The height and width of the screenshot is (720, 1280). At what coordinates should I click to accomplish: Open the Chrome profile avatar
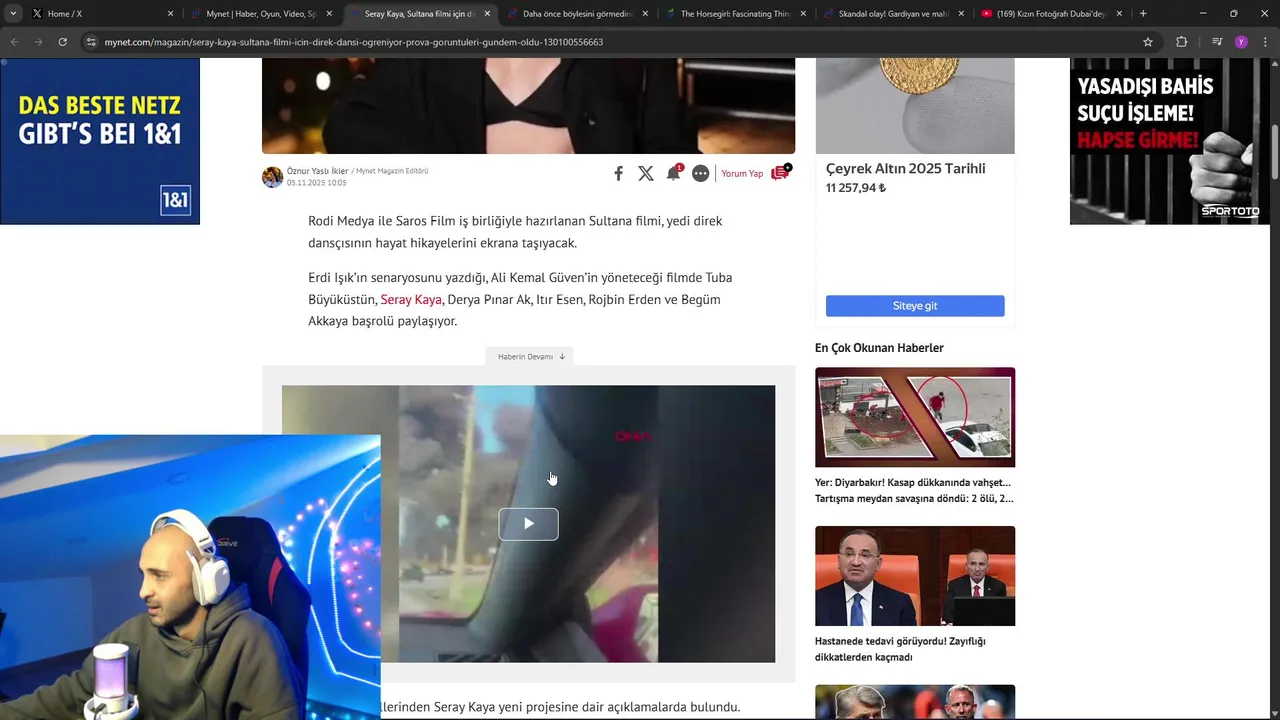click(1241, 42)
